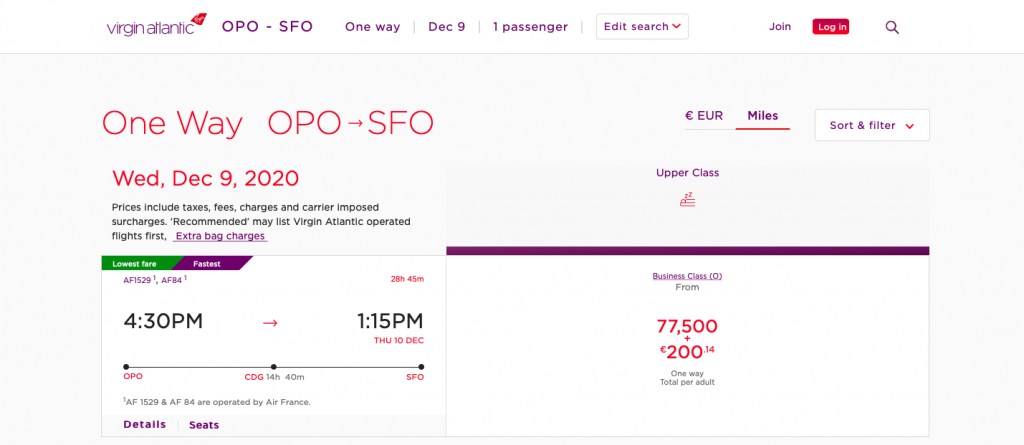Click the Virgin Atlantic logo
This screenshot has height=445, width=1024.
click(x=156, y=26)
